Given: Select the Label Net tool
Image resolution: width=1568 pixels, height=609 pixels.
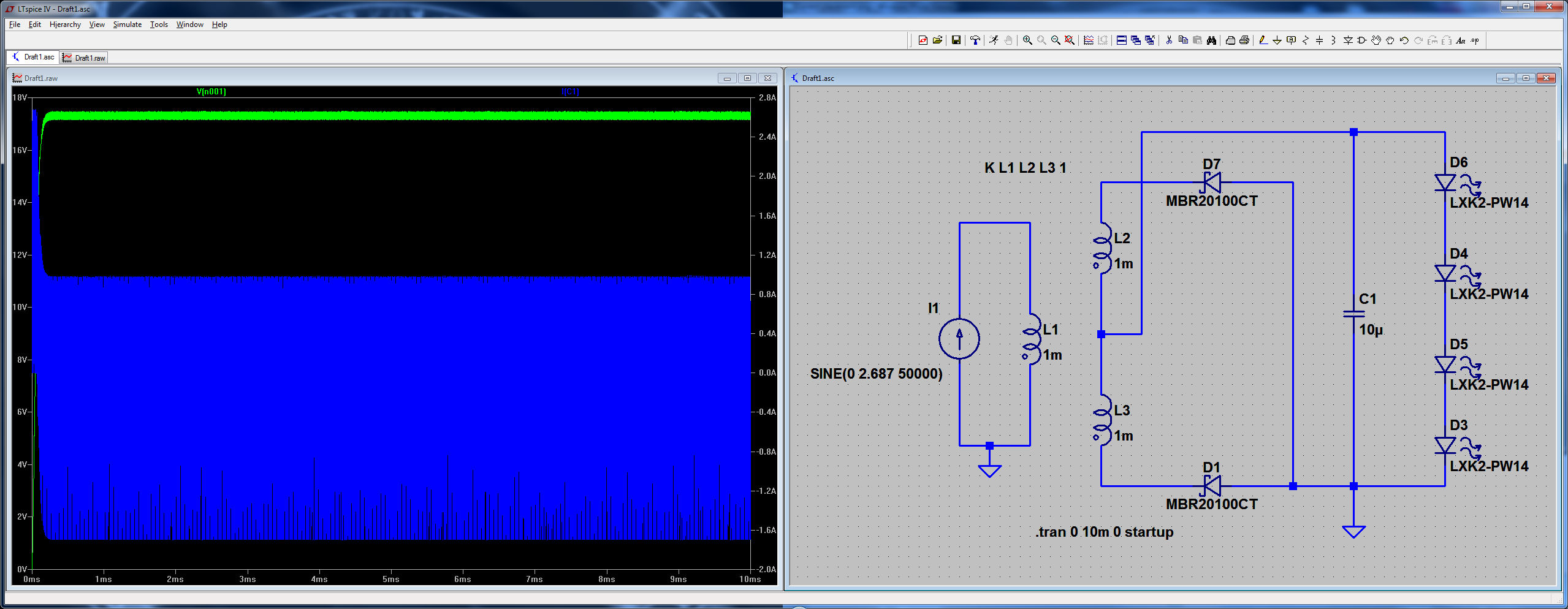Looking at the screenshot, I should [x=1291, y=40].
